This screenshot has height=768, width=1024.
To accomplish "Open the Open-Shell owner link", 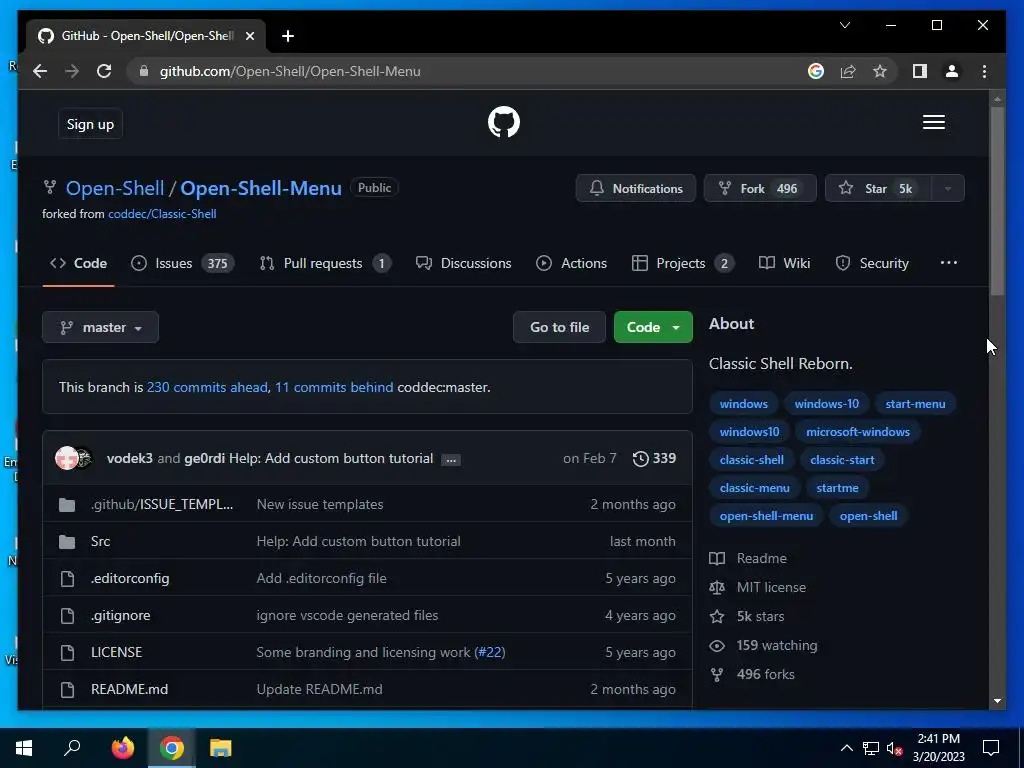I will coord(115,188).
